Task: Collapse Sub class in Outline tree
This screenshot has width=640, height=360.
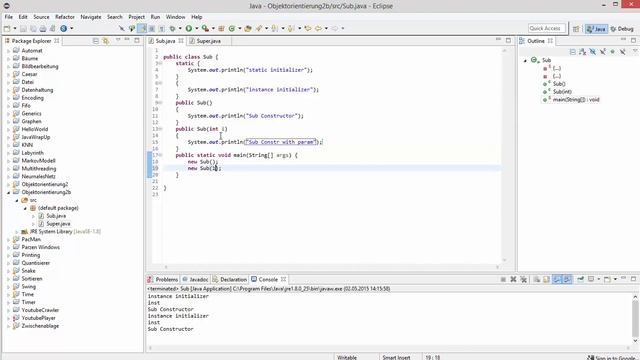Action: point(525,60)
